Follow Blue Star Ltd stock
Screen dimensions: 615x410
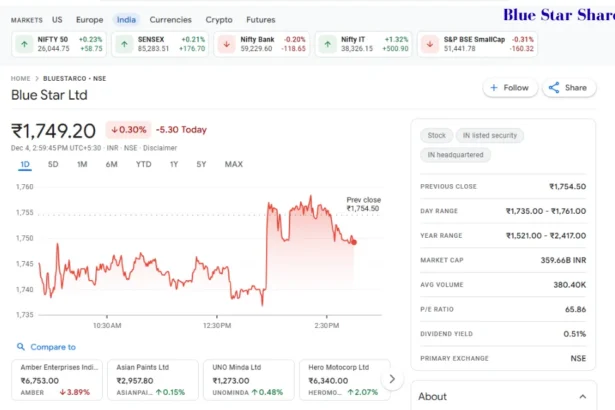(x=510, y=87)
